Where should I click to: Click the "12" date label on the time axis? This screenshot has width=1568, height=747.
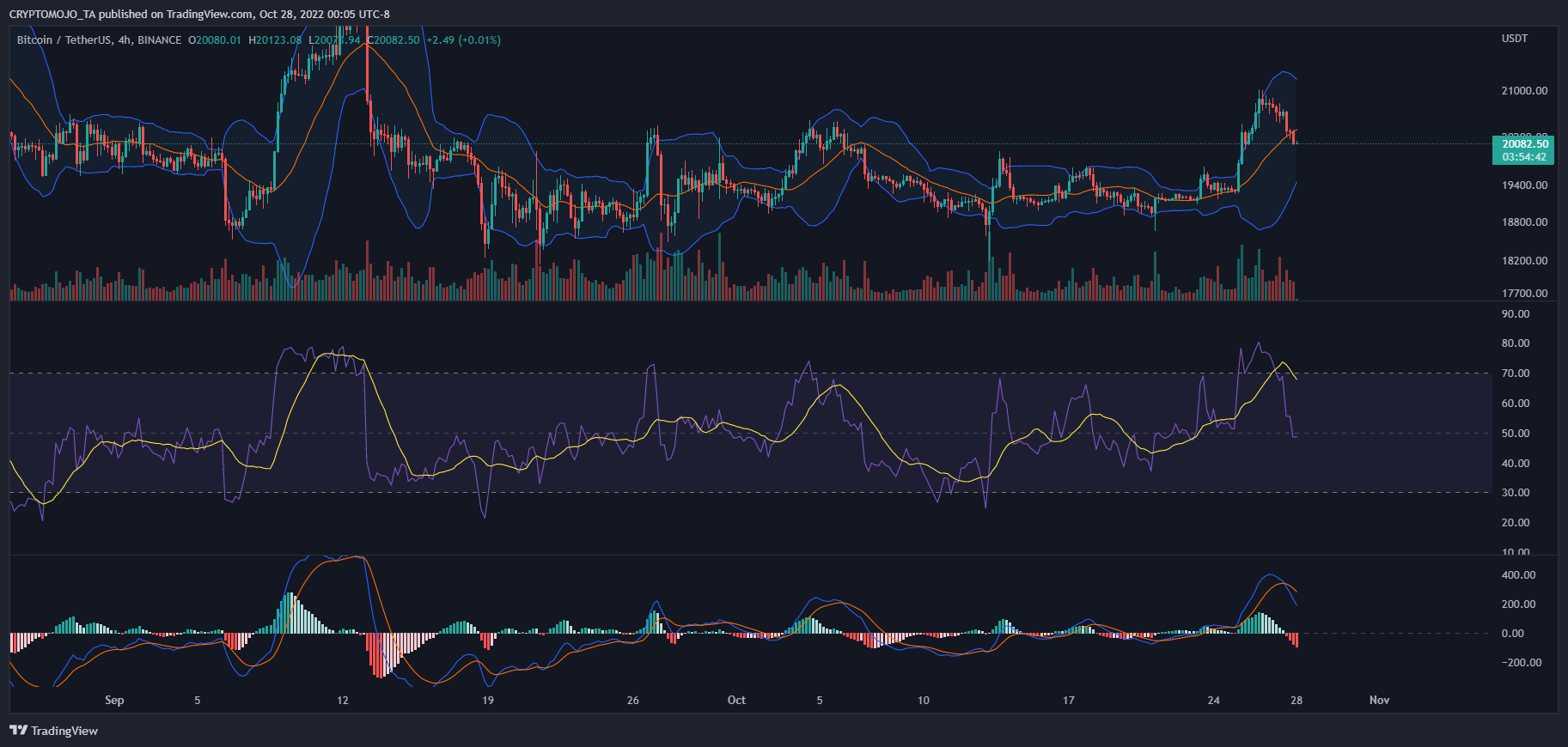point(343,701)
